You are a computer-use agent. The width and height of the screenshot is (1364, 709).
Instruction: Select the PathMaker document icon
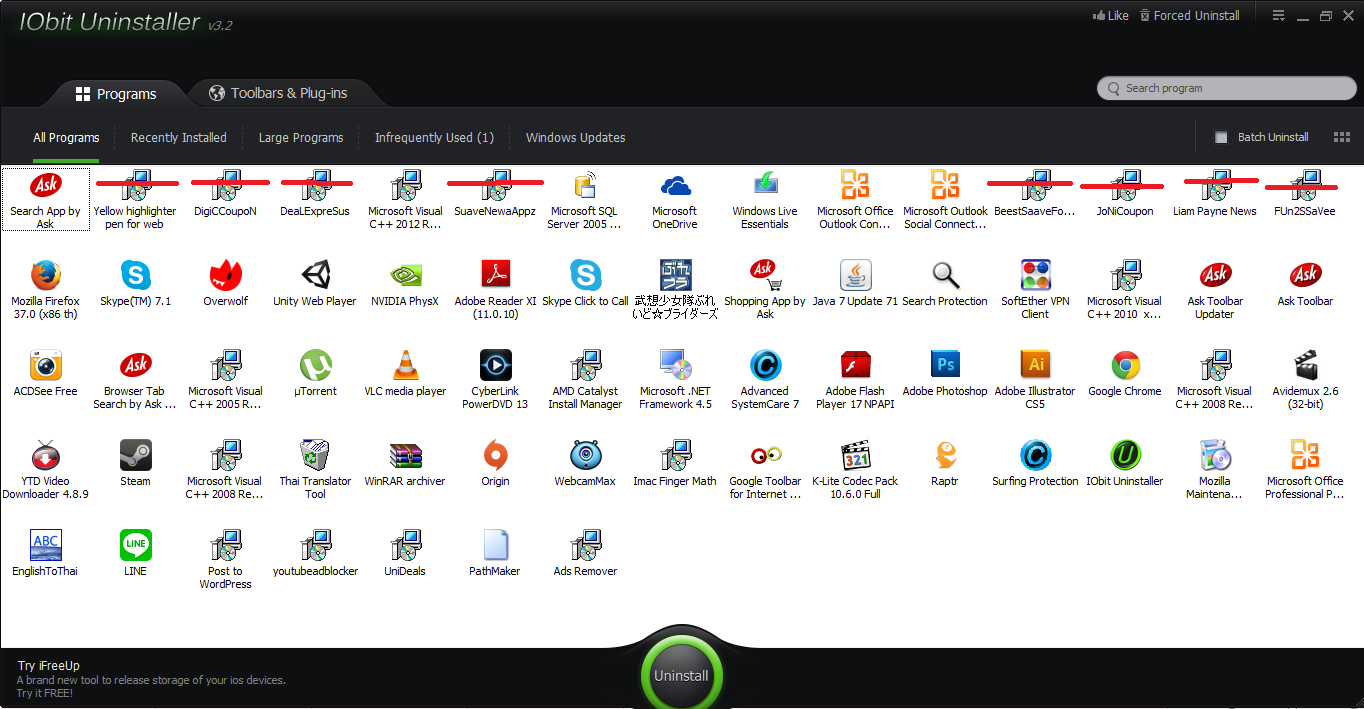click(495, 545)
